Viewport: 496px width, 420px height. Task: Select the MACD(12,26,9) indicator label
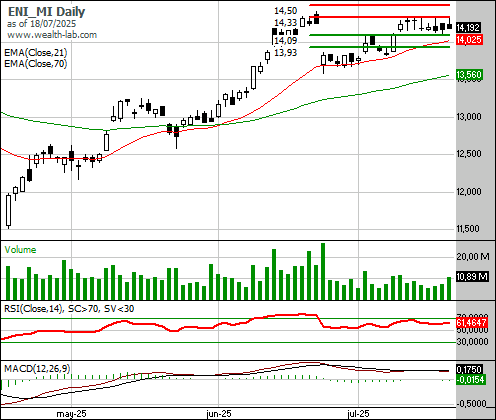tap(37, 368)
